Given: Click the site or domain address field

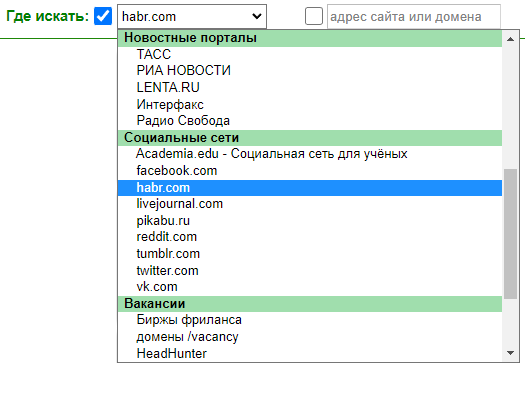Looking at the screenshot, I should 414,16.
